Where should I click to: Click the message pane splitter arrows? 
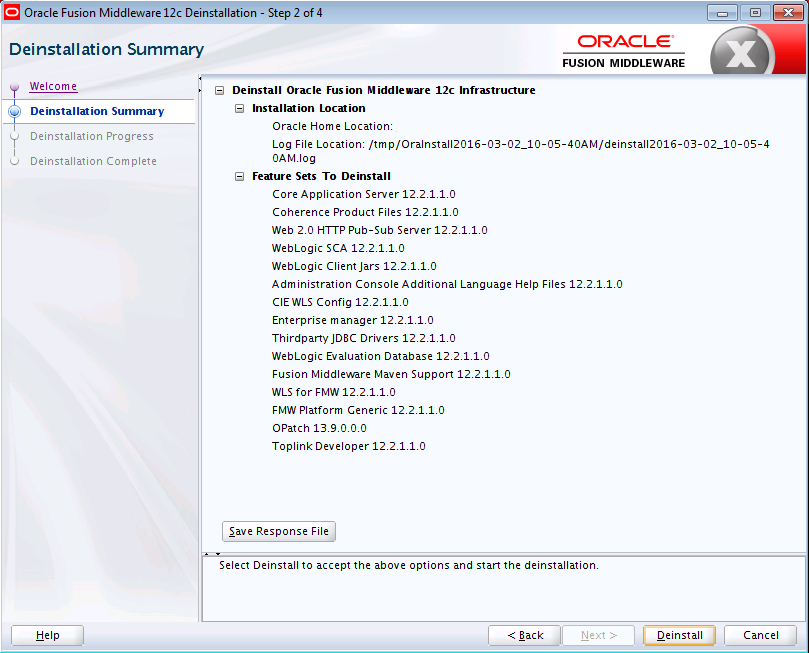[212, 554]
